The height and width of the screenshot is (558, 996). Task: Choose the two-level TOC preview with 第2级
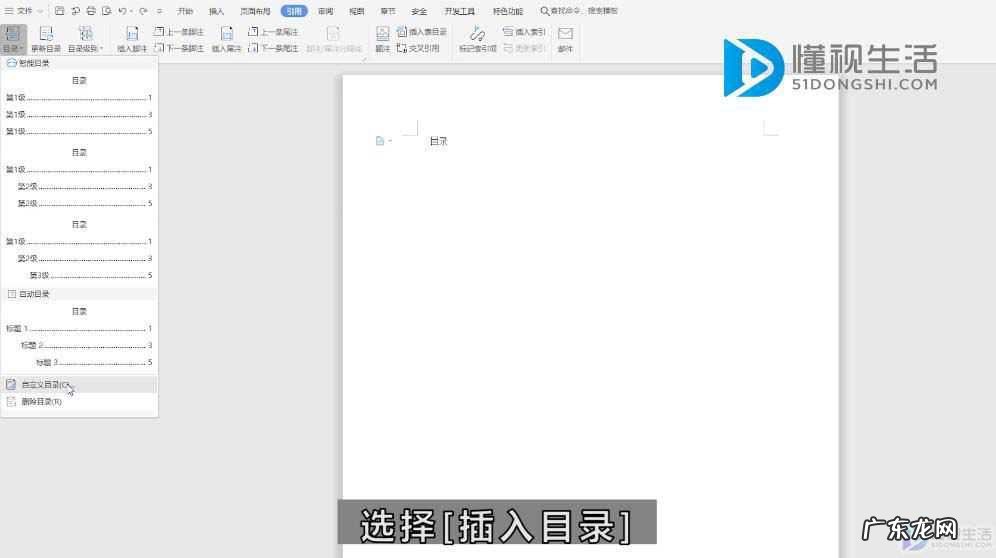coord(79,178)
